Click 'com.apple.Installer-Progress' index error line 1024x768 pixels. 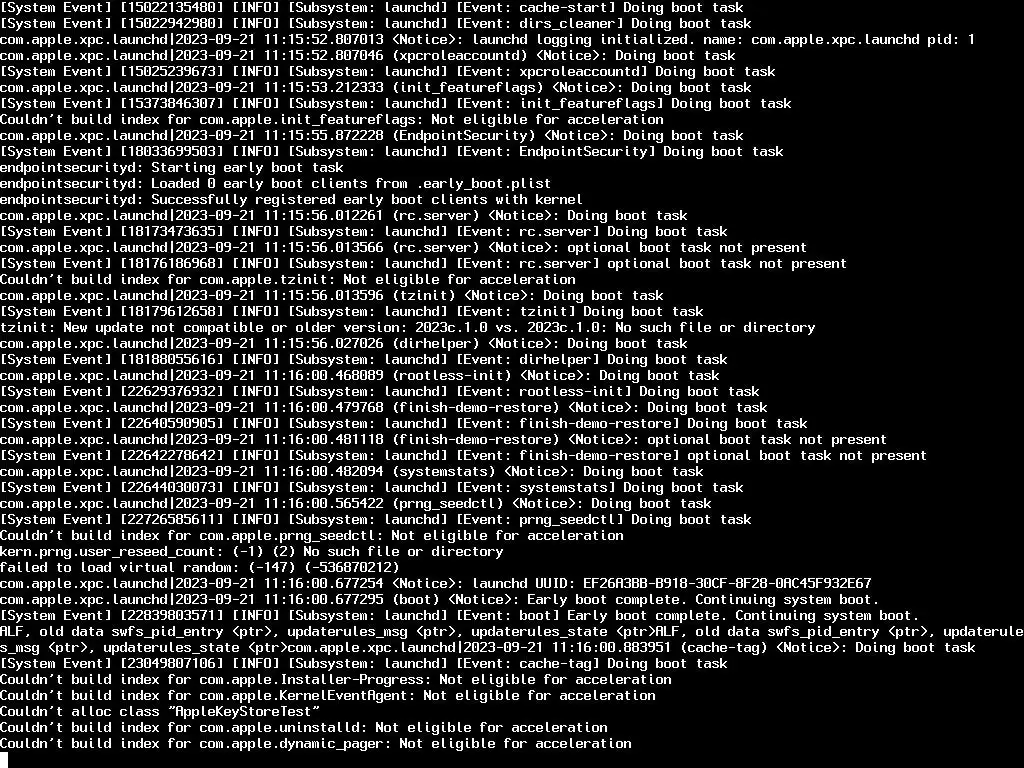pos(336,679)
